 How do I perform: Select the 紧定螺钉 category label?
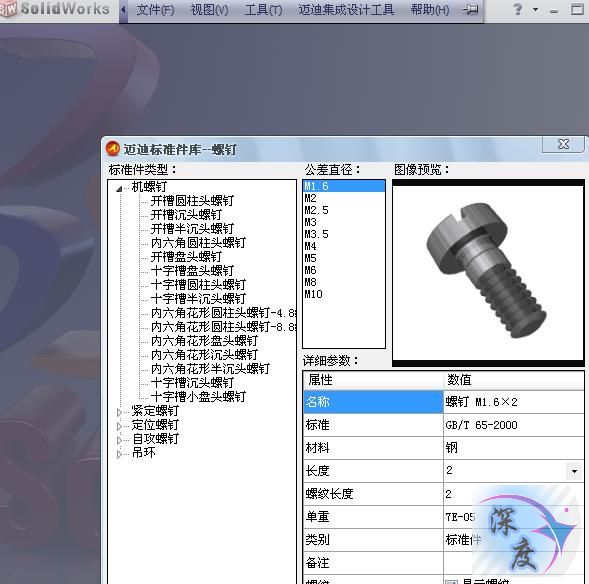click(x=155, y=411)
